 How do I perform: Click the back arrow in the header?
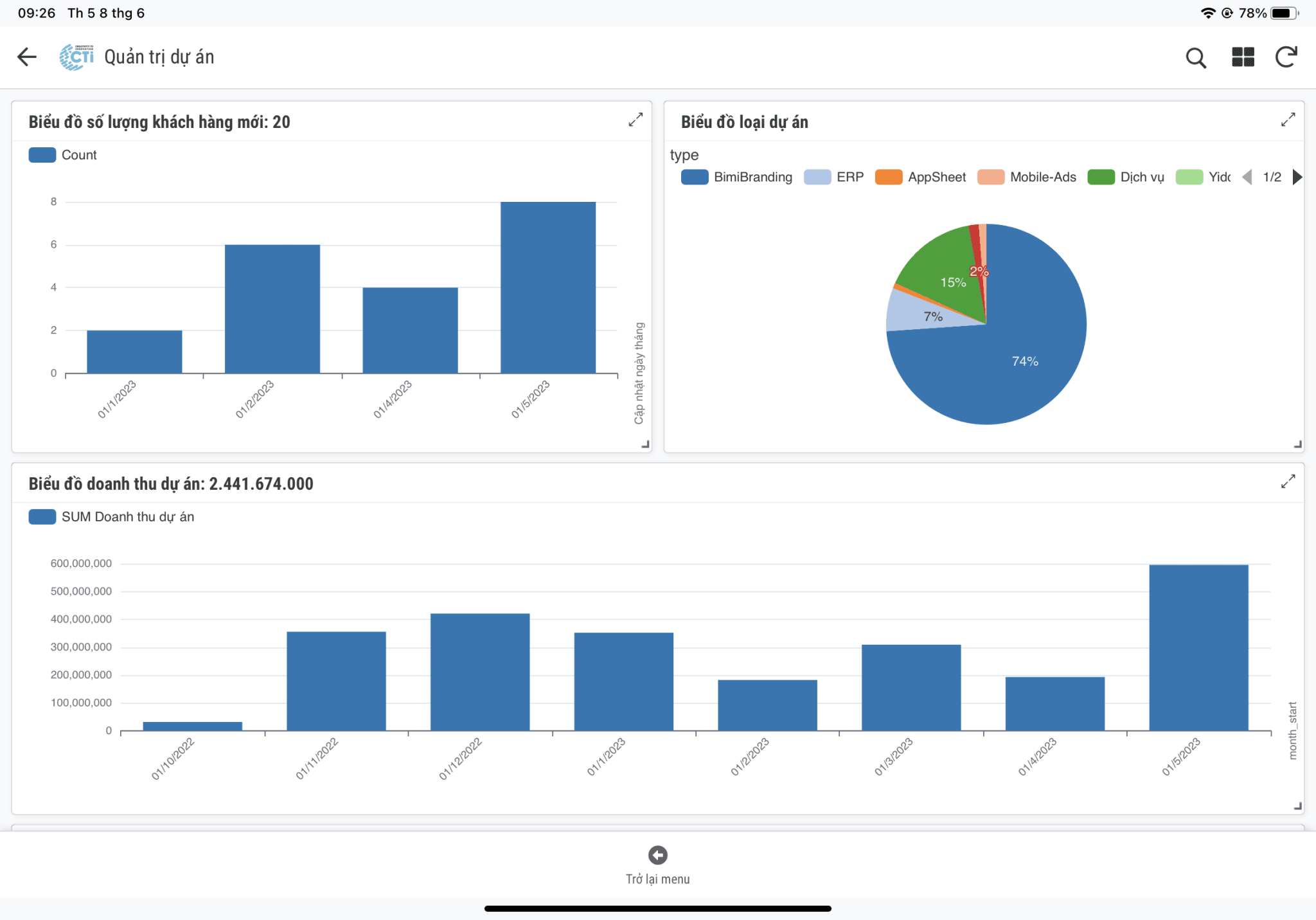click(27, 57)
